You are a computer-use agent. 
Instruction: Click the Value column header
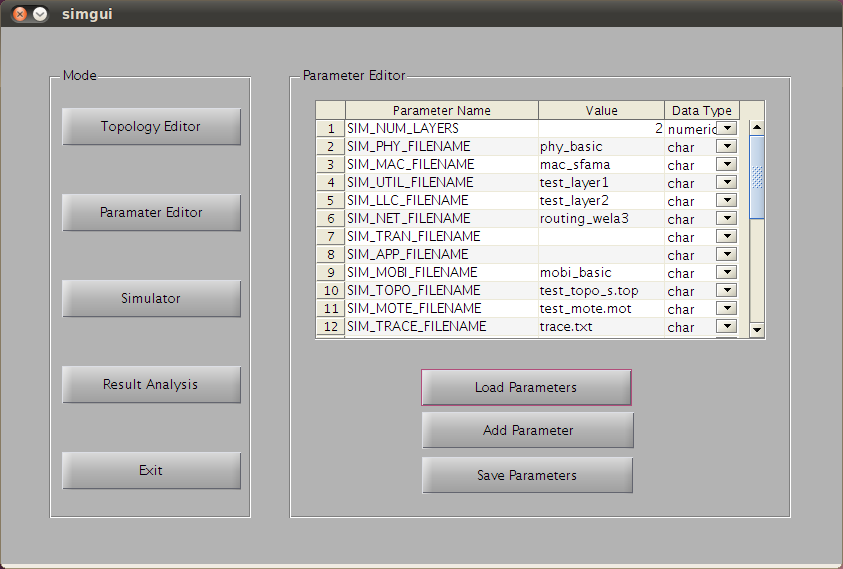pyautogui.click(x=601, y=111)
